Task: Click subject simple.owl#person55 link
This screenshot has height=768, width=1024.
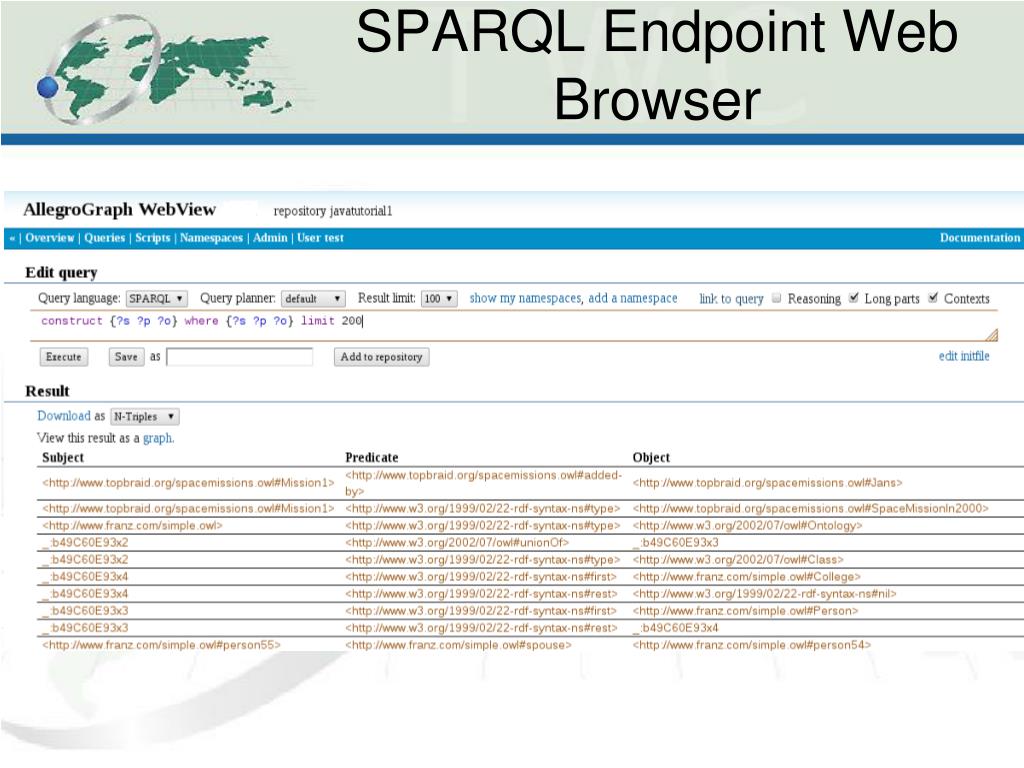Action: pos(161,645)
